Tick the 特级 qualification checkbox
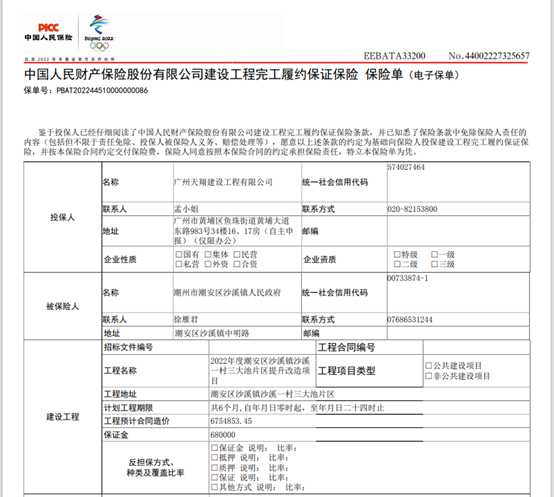554x497 pixels. [397, 254]
